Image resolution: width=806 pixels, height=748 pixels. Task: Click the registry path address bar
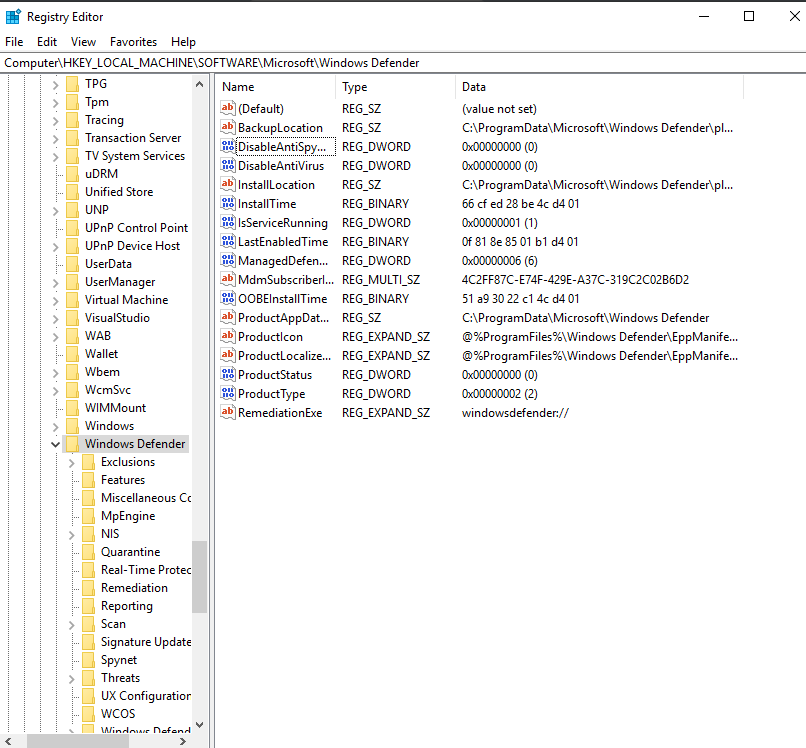(x=403, y=63)
